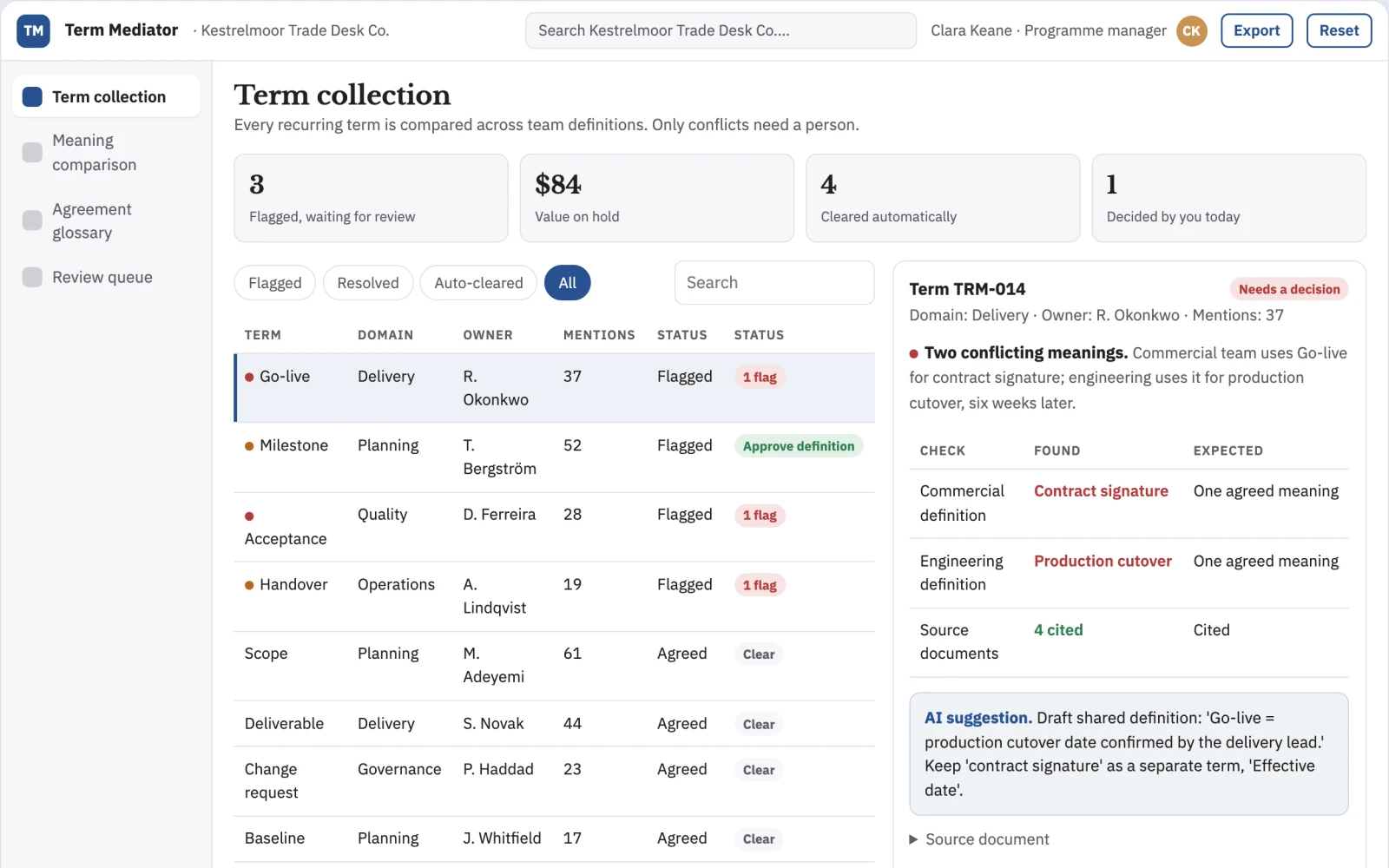Click the Clear badge on Scope row
Screen dimensions: 1389x868
[759, 654]
